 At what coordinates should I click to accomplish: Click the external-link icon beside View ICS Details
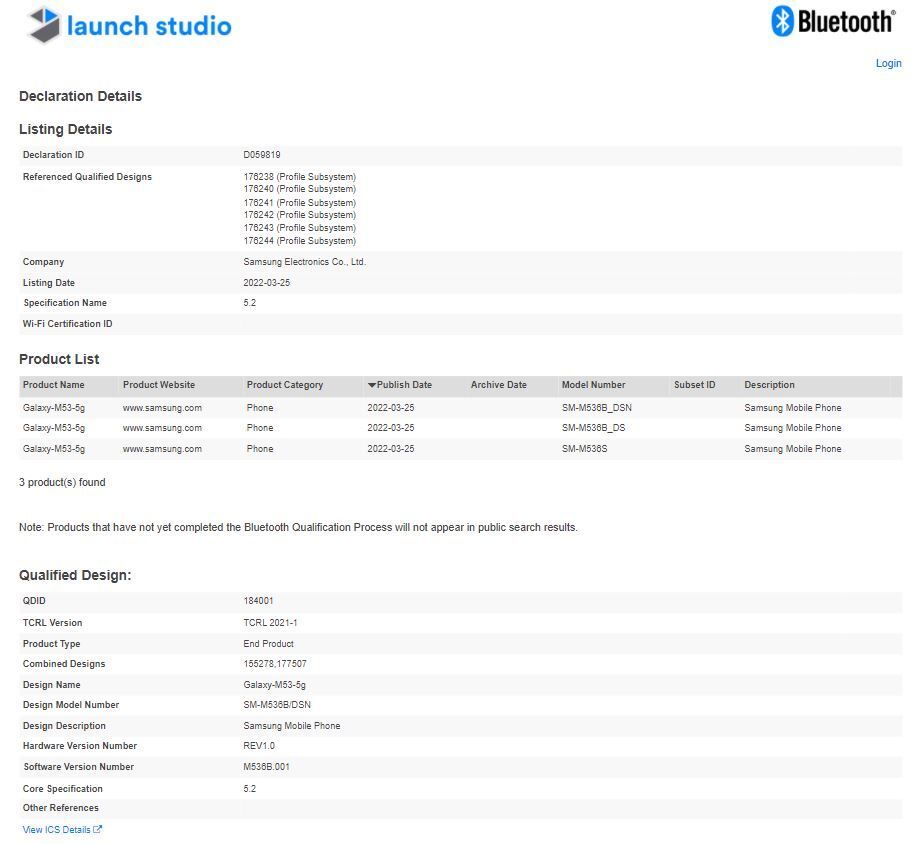tap(98, 829)
